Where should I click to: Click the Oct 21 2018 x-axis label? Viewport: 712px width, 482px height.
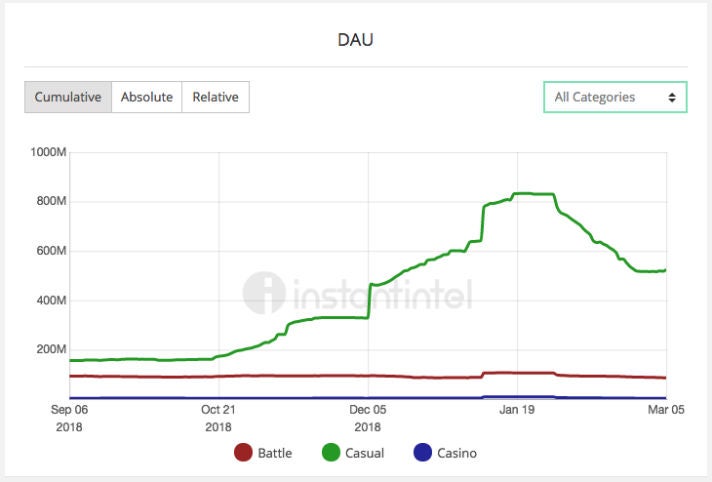(x=217, y=416)
